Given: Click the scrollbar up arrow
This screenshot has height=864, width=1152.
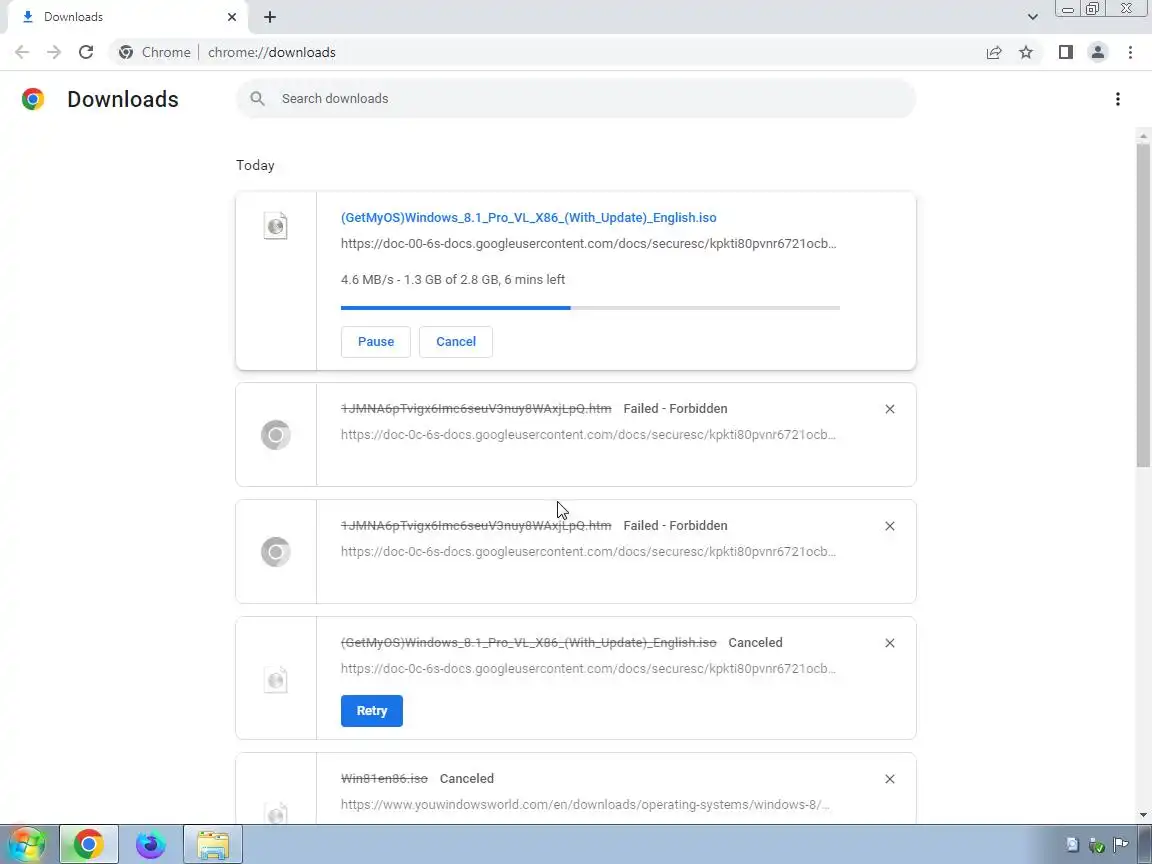Looking at the screenshot, I should 1142,136.
